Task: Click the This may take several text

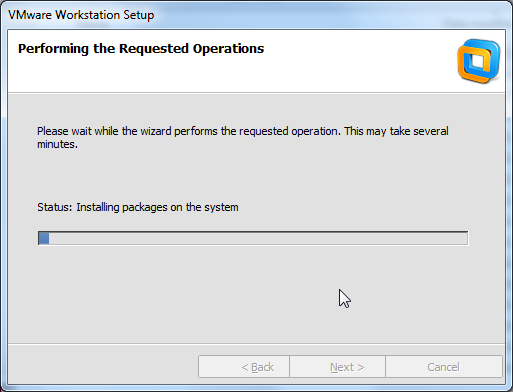Action: pos(396,131)
